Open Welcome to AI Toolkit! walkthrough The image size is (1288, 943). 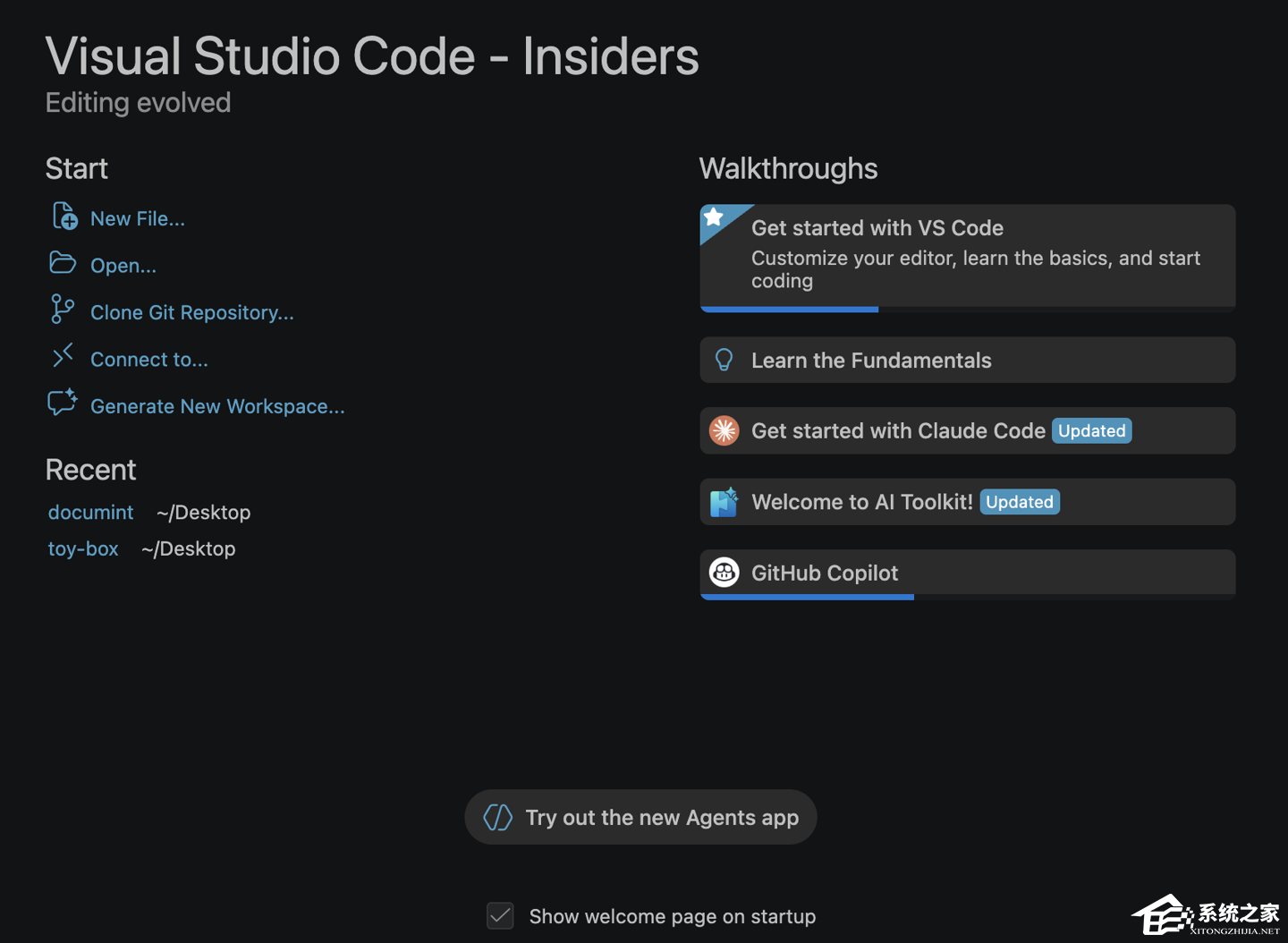point(968,502)
